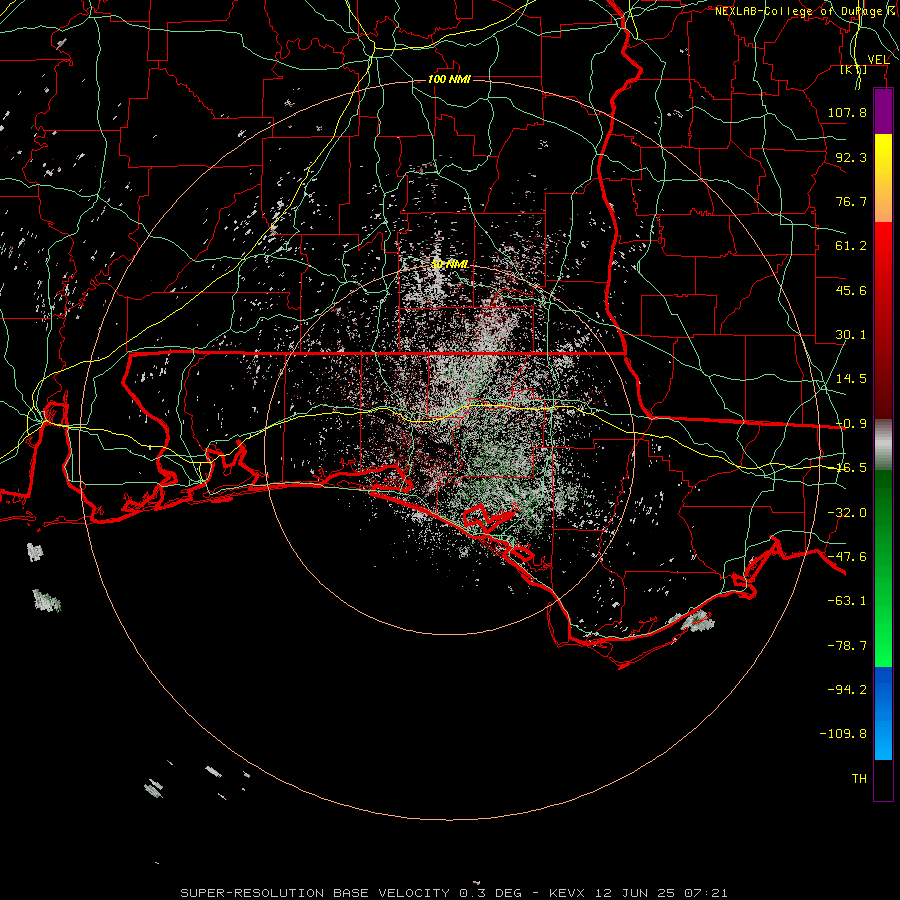The width and height of the screenshot is (900, 900).
Task: Select the -94.2 legend value
Action: [x=847, y=690]
